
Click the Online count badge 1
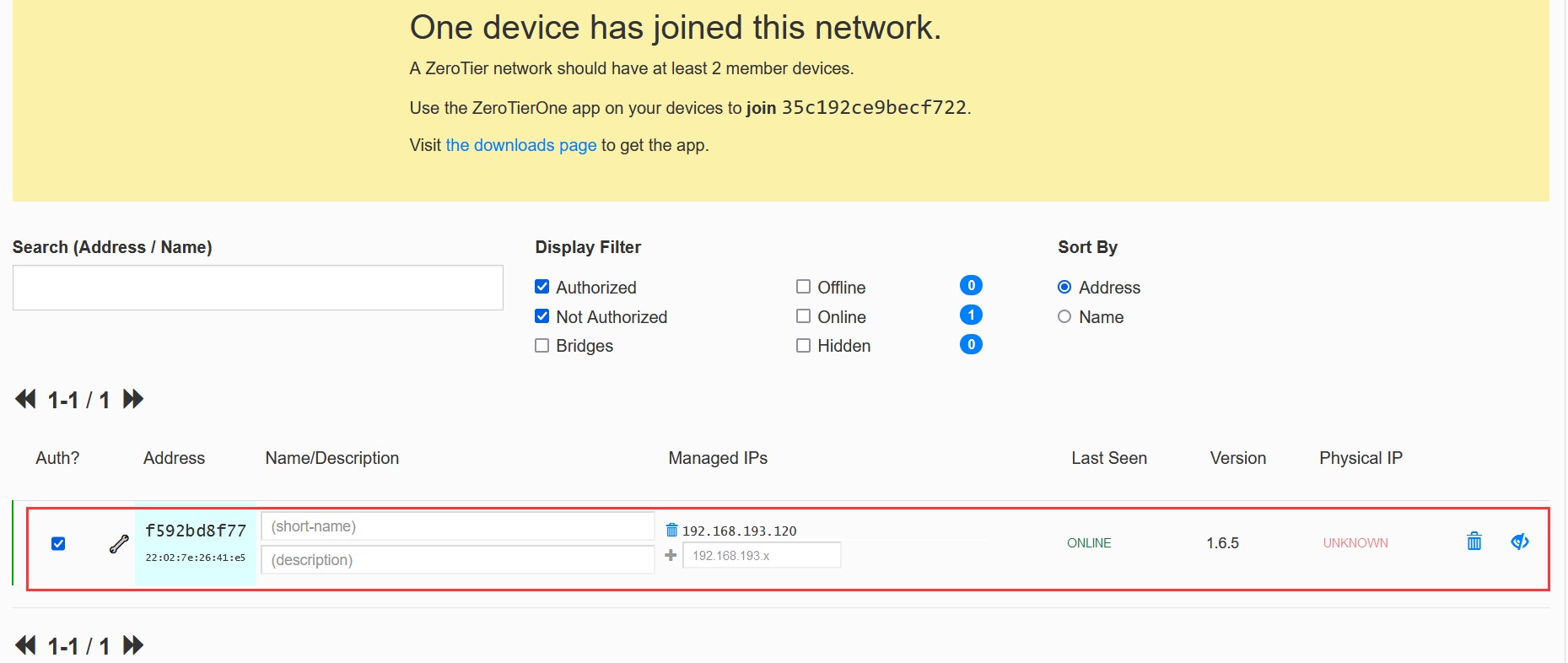(x=971, y=315)
